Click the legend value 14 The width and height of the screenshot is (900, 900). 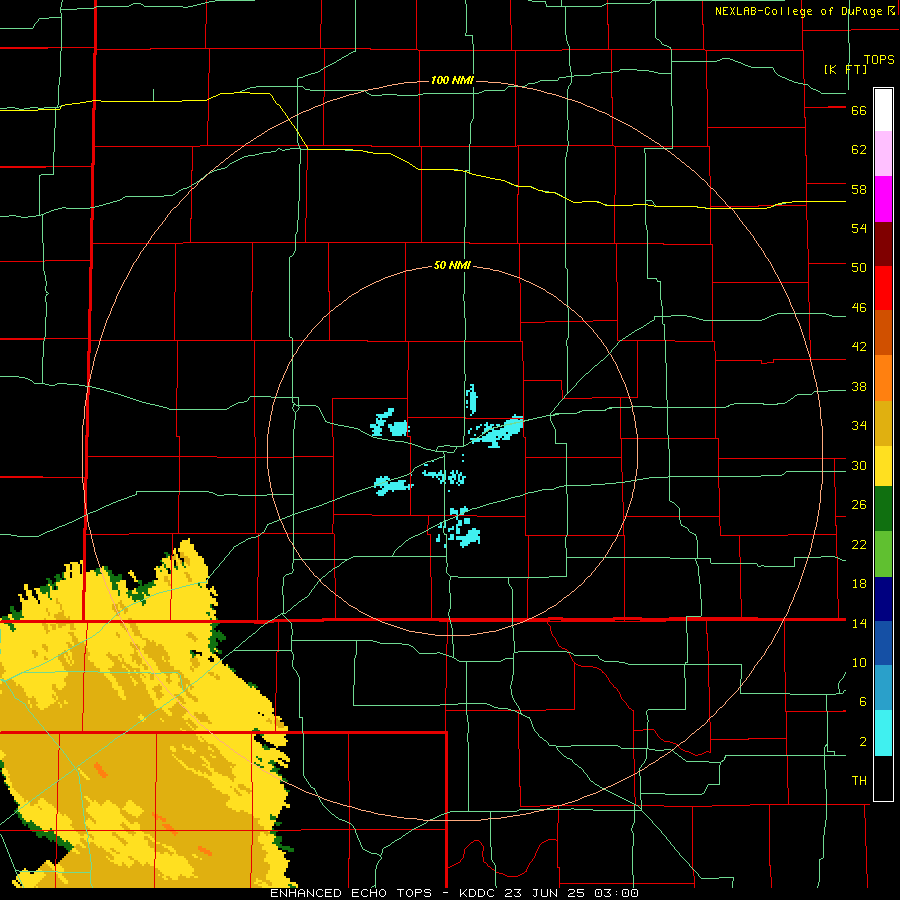point(859,623)
